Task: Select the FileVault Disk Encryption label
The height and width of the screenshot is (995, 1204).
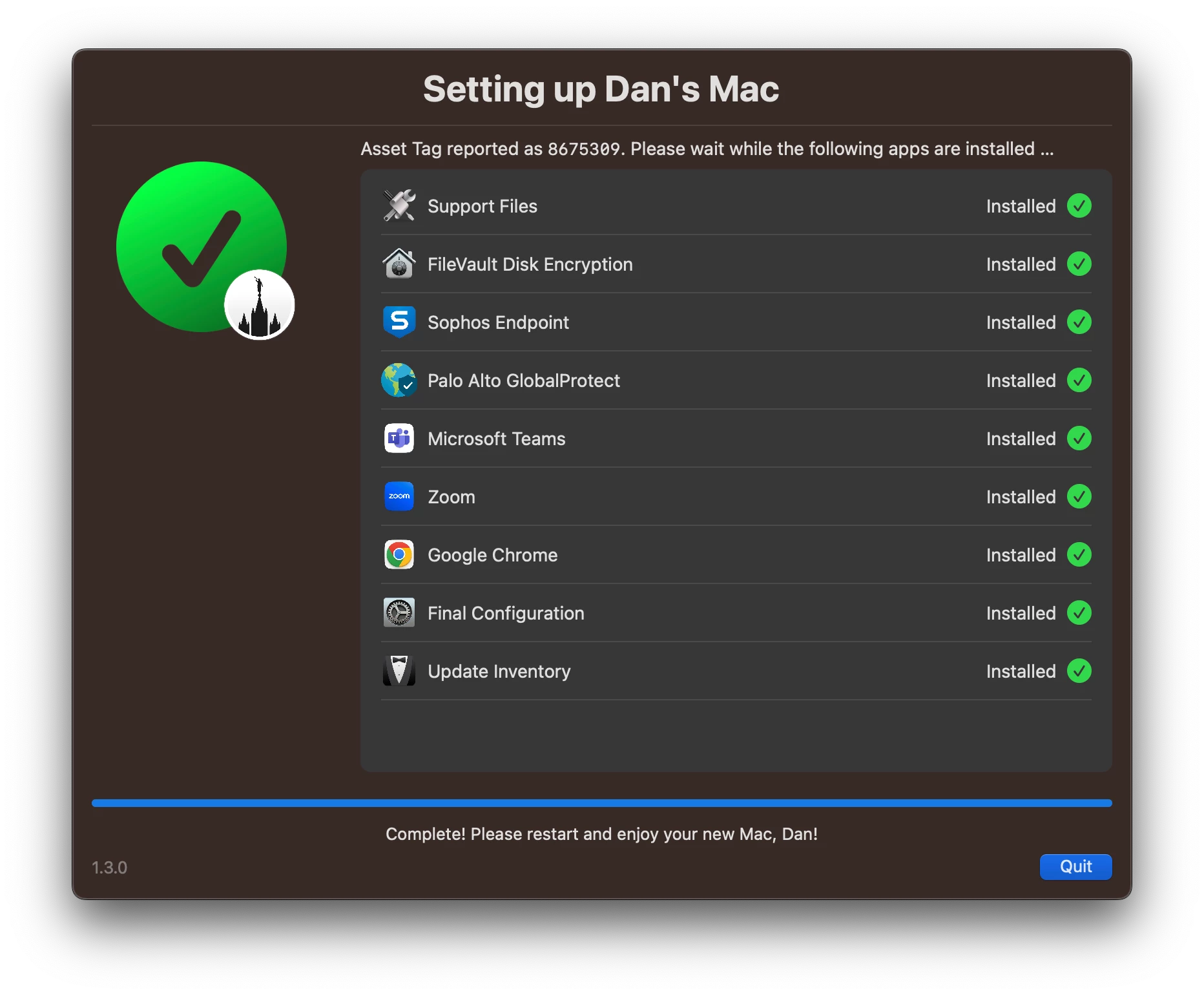Action: (x=530, y=265)
